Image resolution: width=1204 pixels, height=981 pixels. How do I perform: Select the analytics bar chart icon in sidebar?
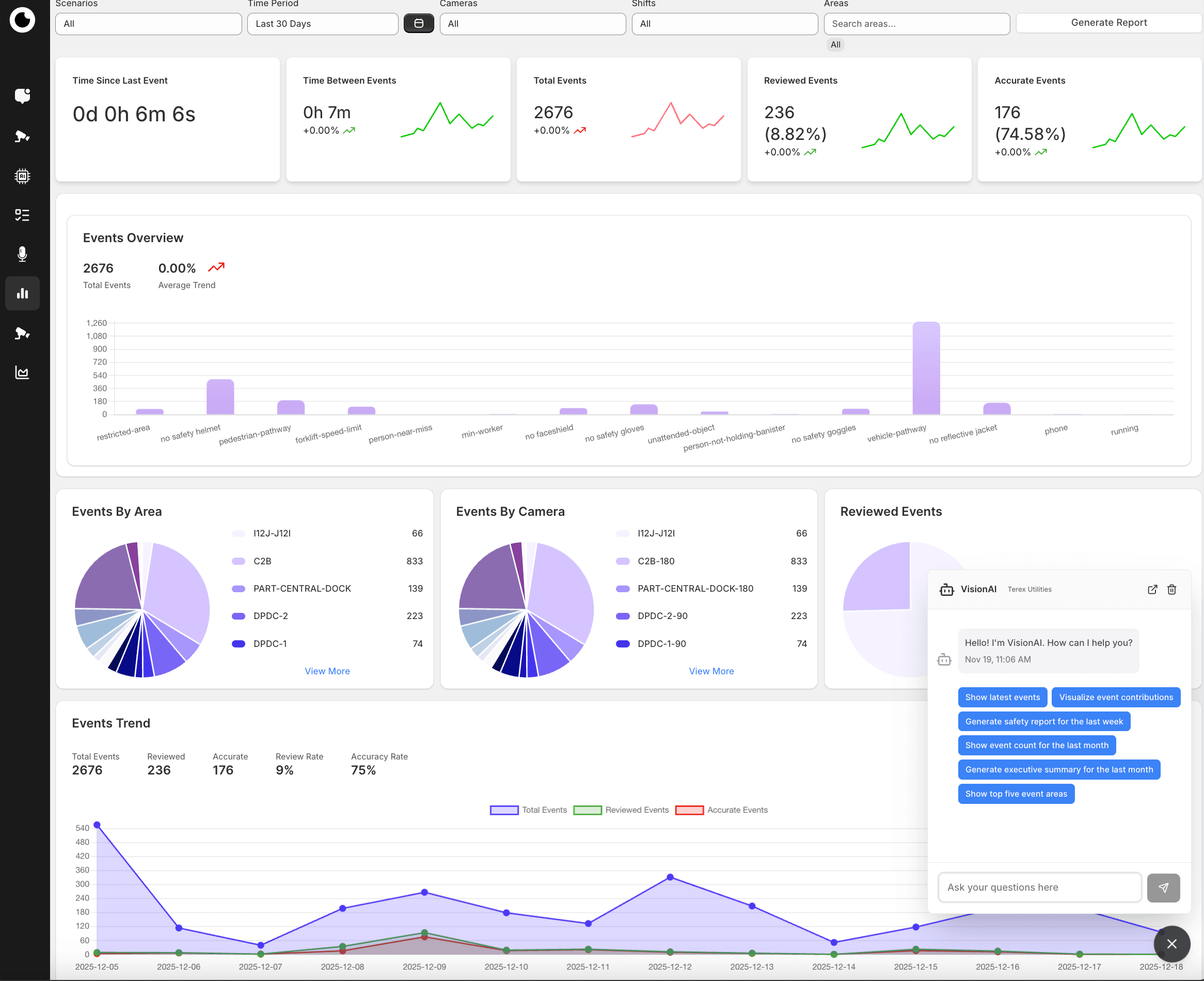click(22, 293)
